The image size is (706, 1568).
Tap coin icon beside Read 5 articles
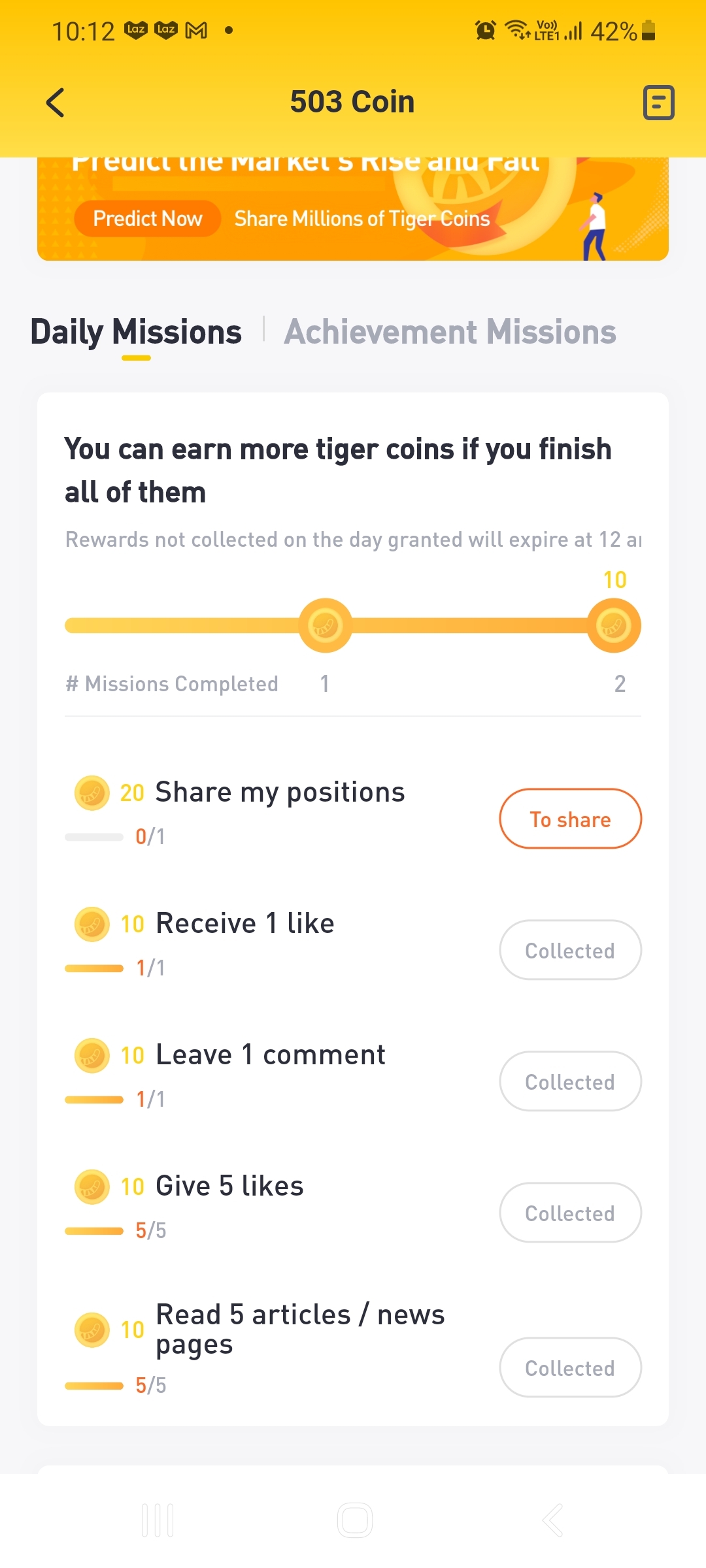92,1330
